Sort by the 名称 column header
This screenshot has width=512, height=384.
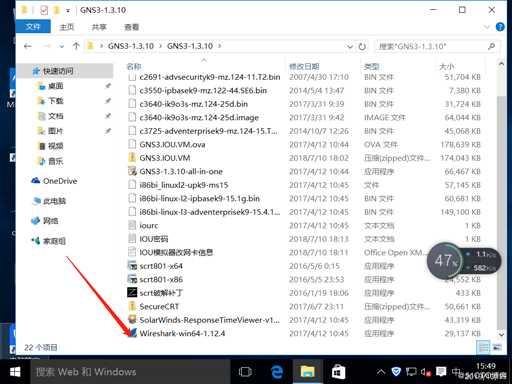pos(134,66)
